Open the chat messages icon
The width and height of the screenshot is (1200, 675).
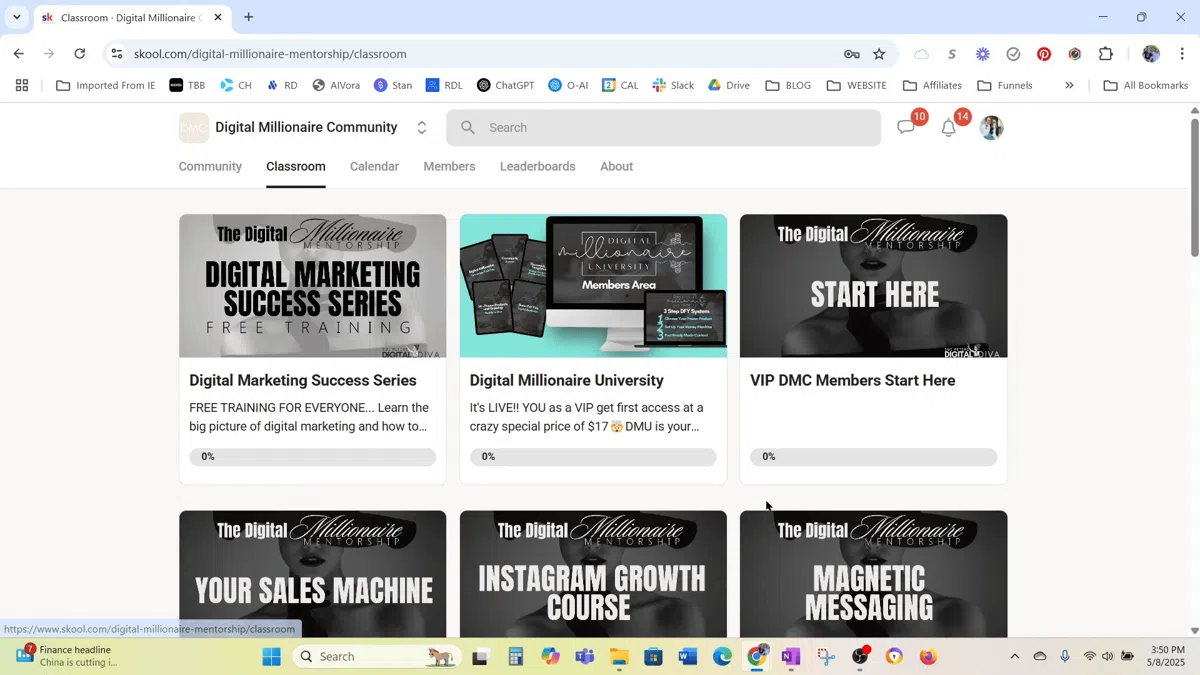(x=906, y=127)
